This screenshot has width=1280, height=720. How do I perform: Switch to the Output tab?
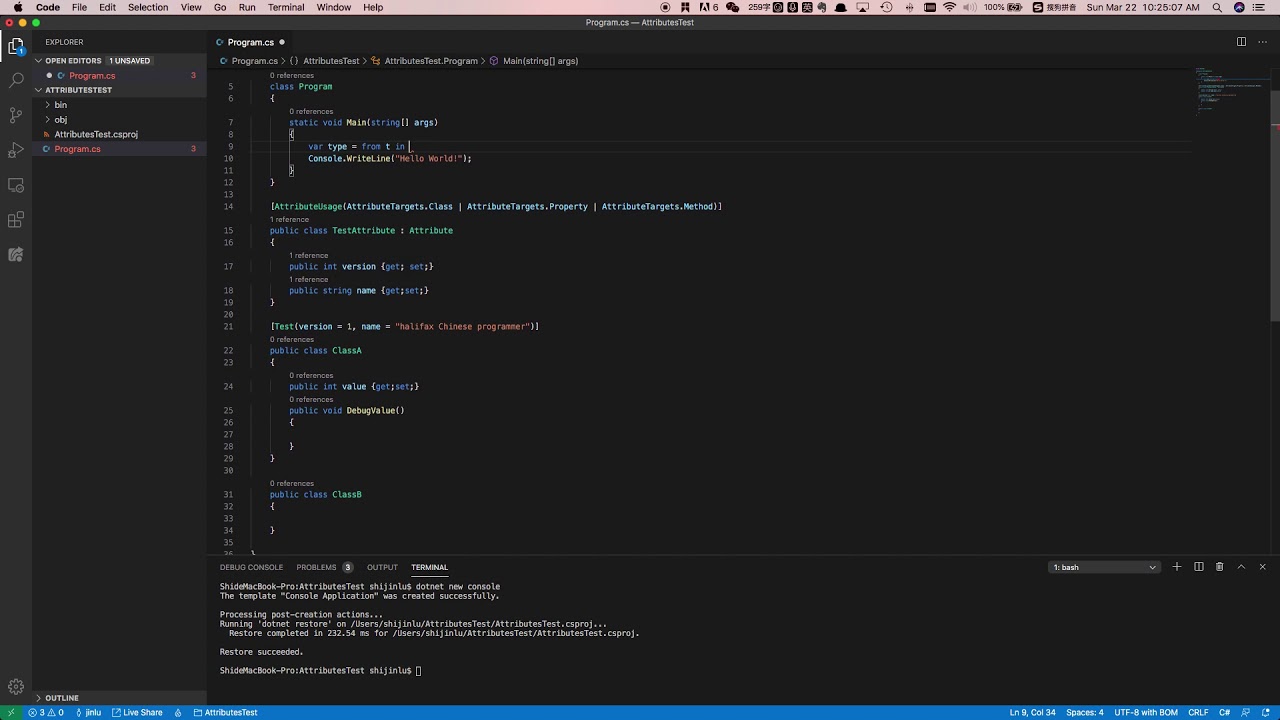tap(382, 567)
